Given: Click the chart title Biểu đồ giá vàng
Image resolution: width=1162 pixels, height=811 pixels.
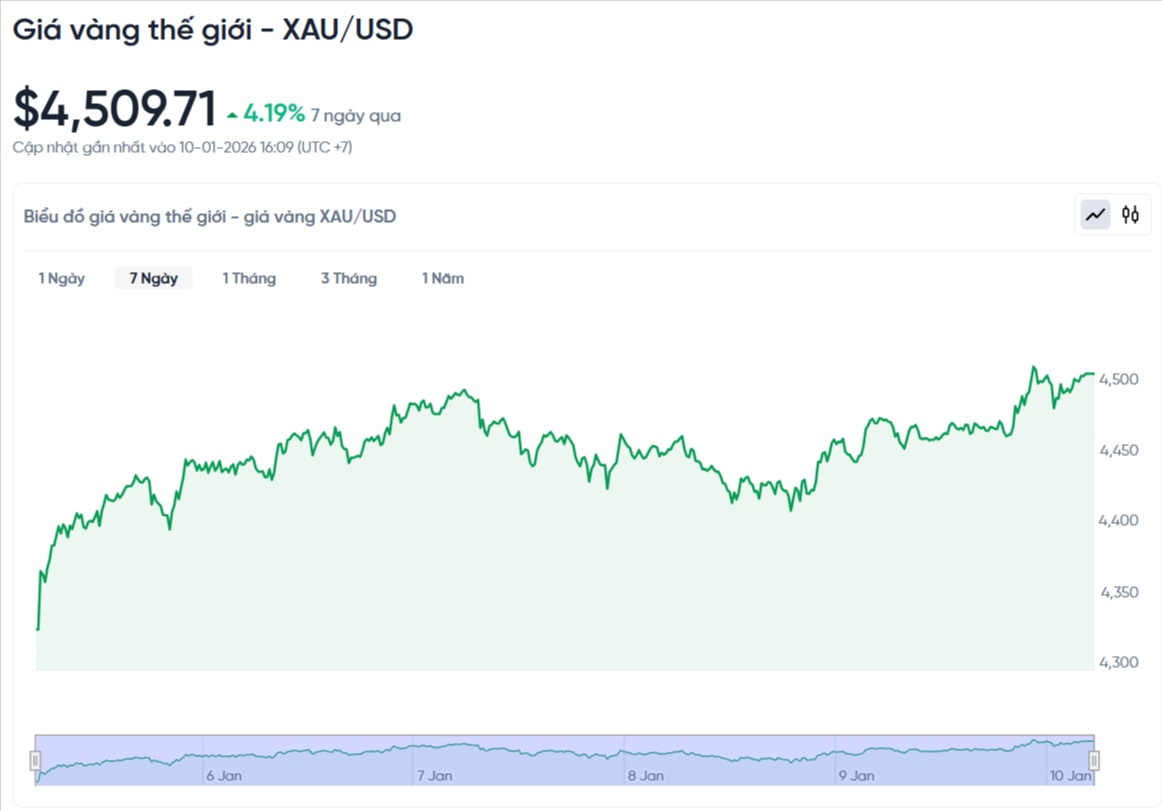Looking at the screenshot, I should coord(210,216).
